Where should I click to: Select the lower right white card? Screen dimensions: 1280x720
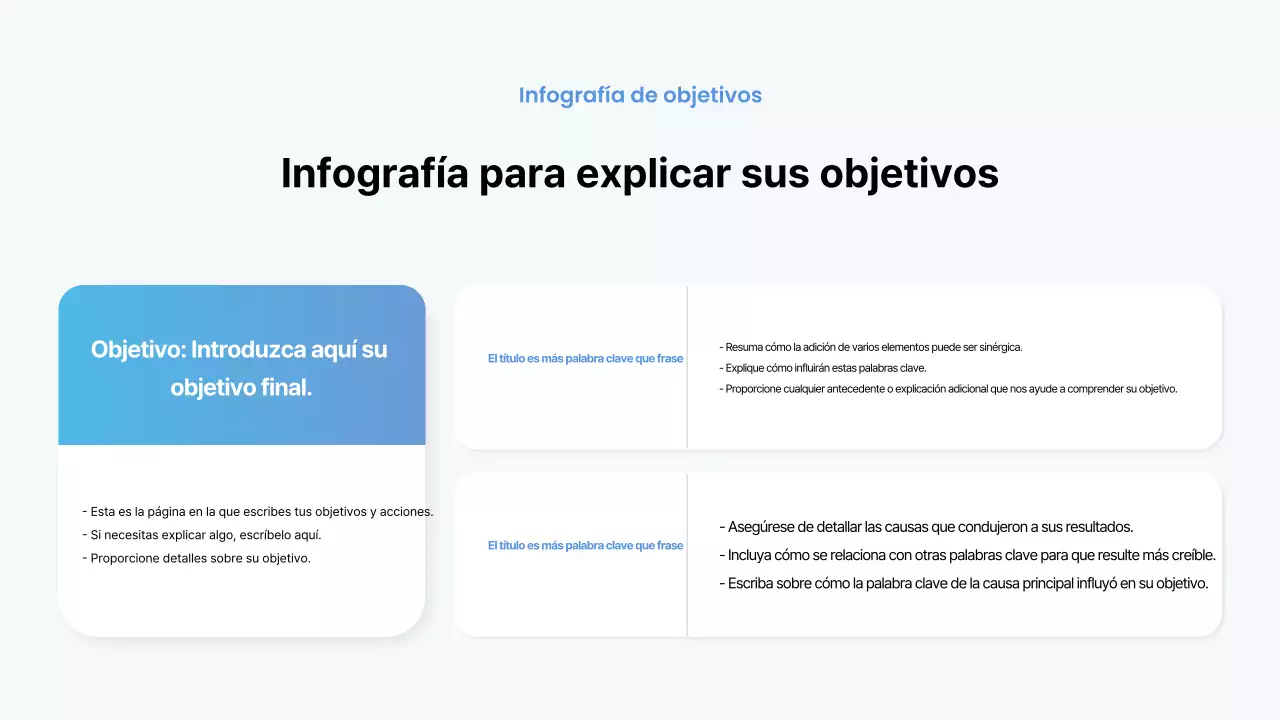point(838,554)
